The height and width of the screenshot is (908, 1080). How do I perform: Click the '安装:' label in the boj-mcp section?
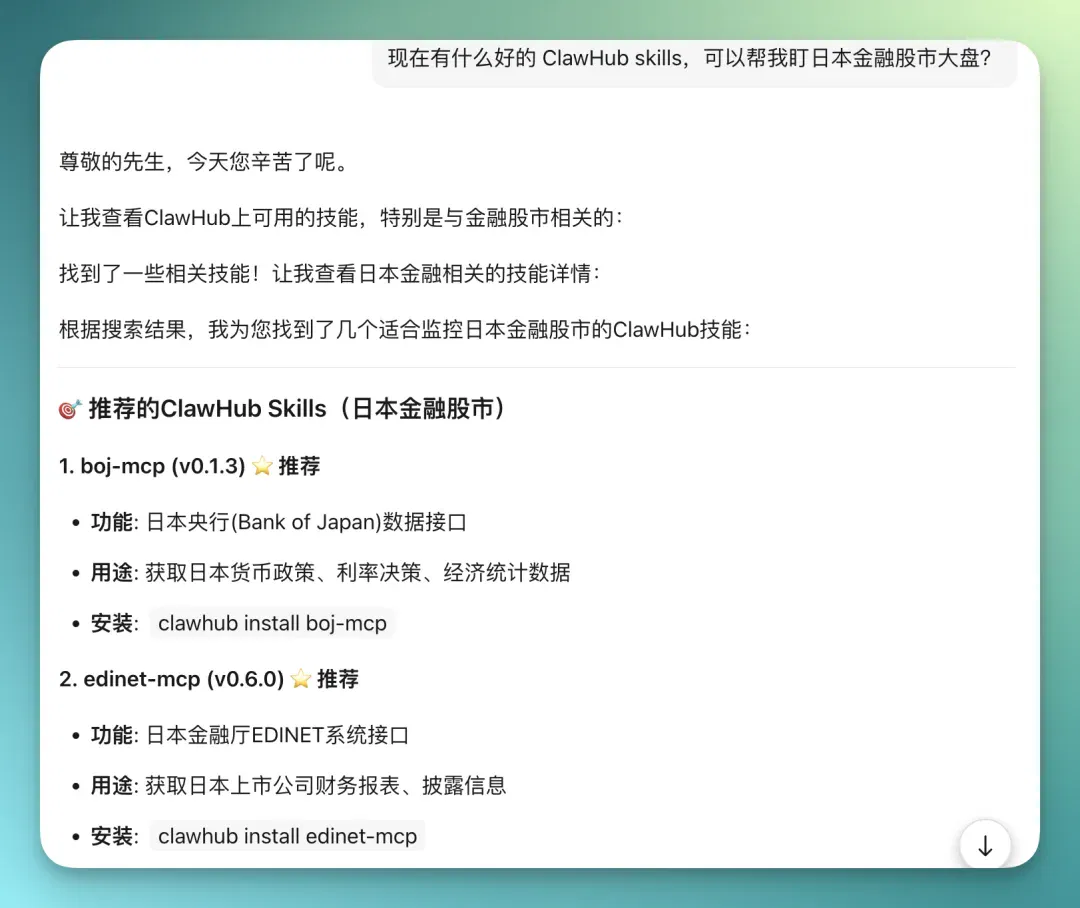pyautogui.click(x=114, y=623)
